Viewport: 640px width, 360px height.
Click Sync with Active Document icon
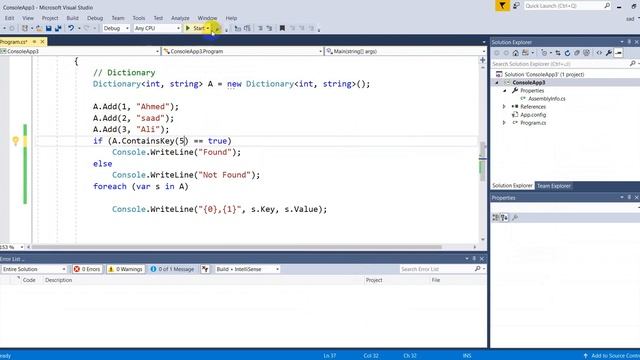pos(558,53)
